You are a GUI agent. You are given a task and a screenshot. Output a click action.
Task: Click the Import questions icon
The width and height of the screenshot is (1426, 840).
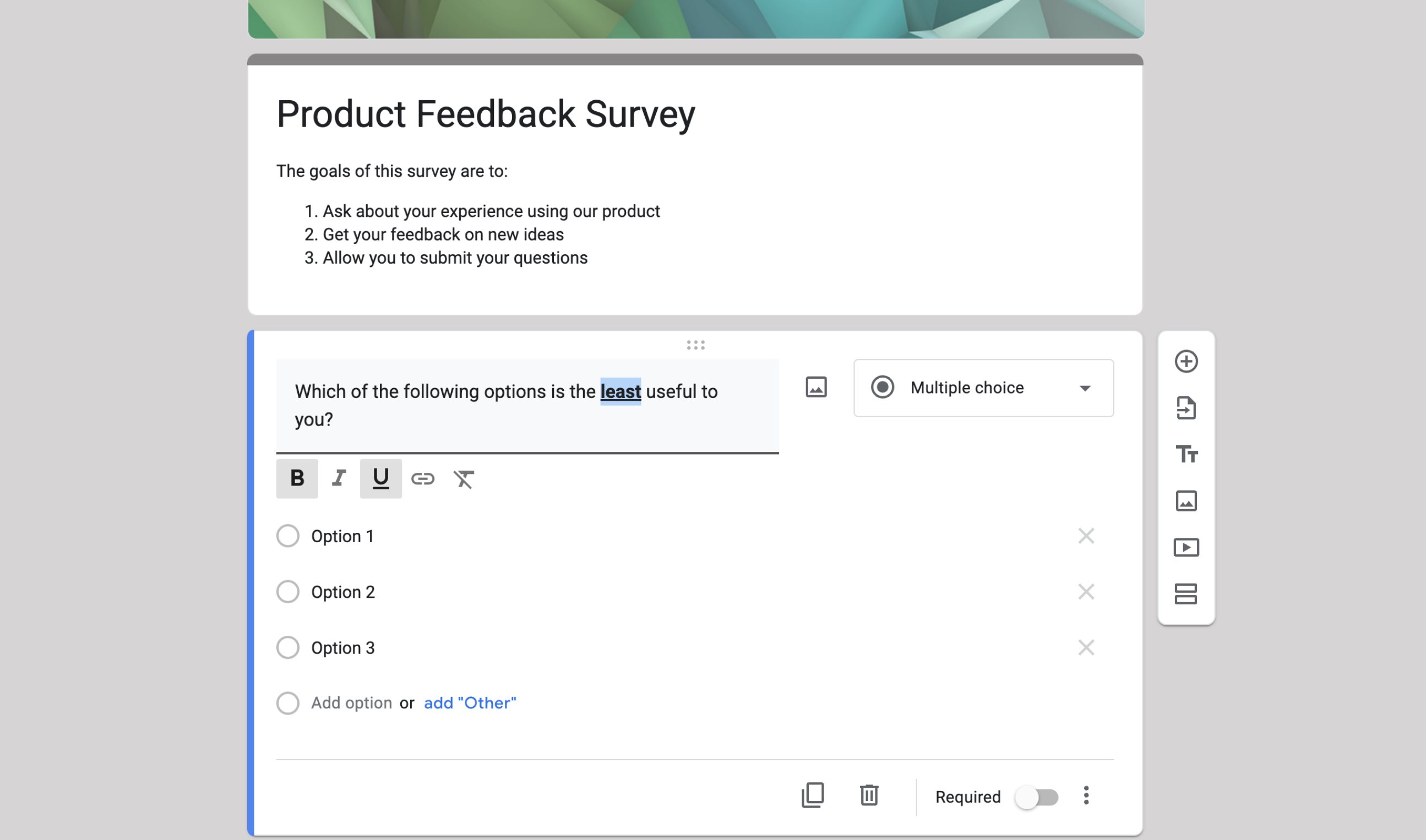(x=1186, y=408)
